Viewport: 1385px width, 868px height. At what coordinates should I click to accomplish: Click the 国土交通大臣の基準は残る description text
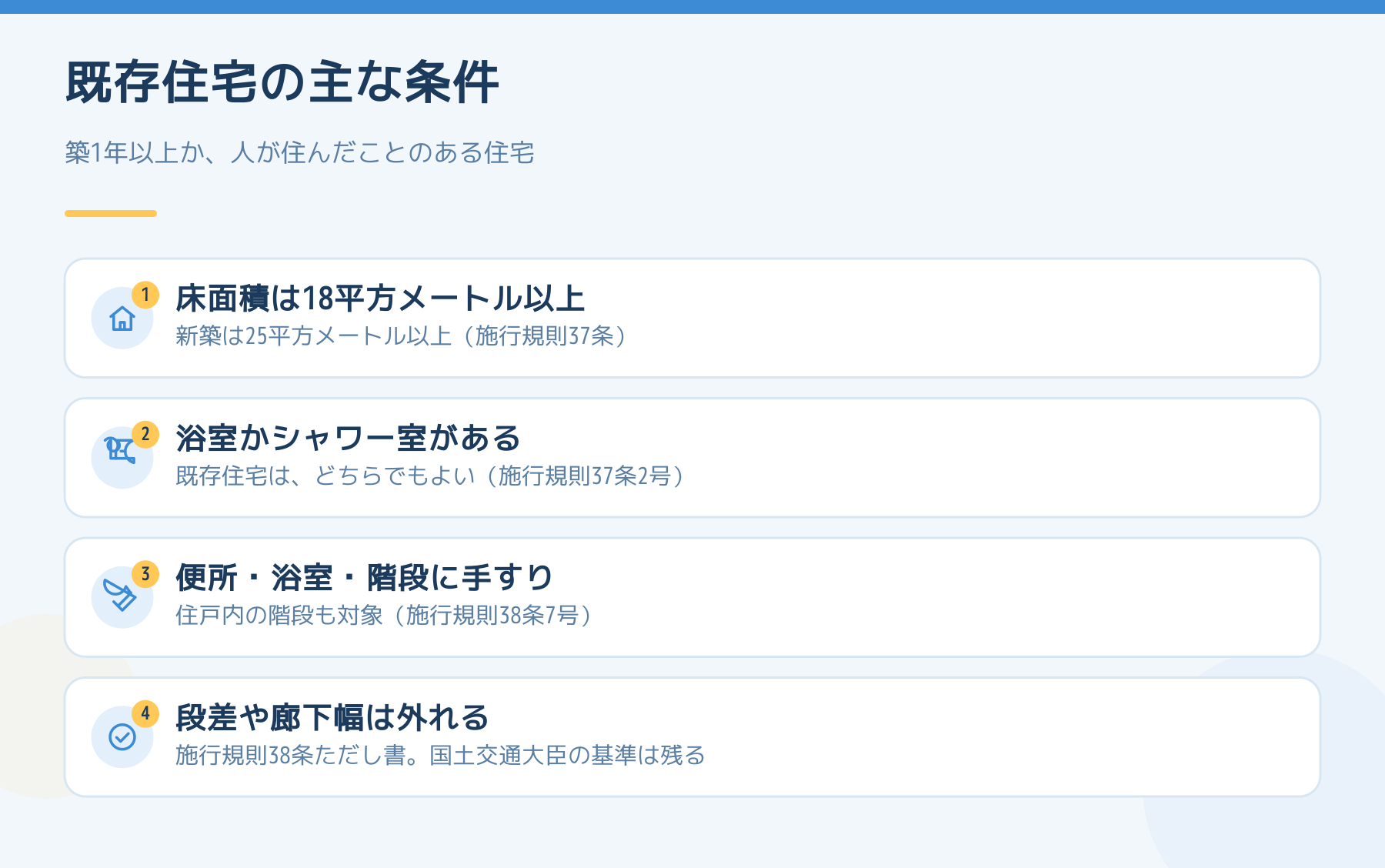(x=567, y=756)
